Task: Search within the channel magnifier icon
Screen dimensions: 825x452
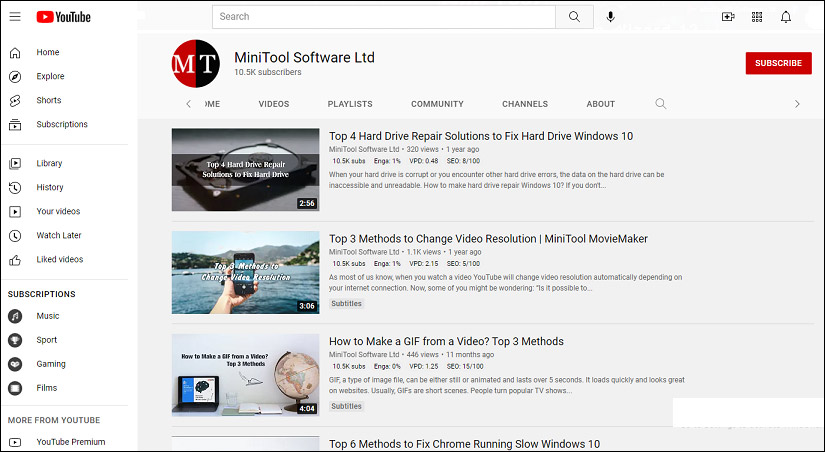Action: click(x=661, y=104)
